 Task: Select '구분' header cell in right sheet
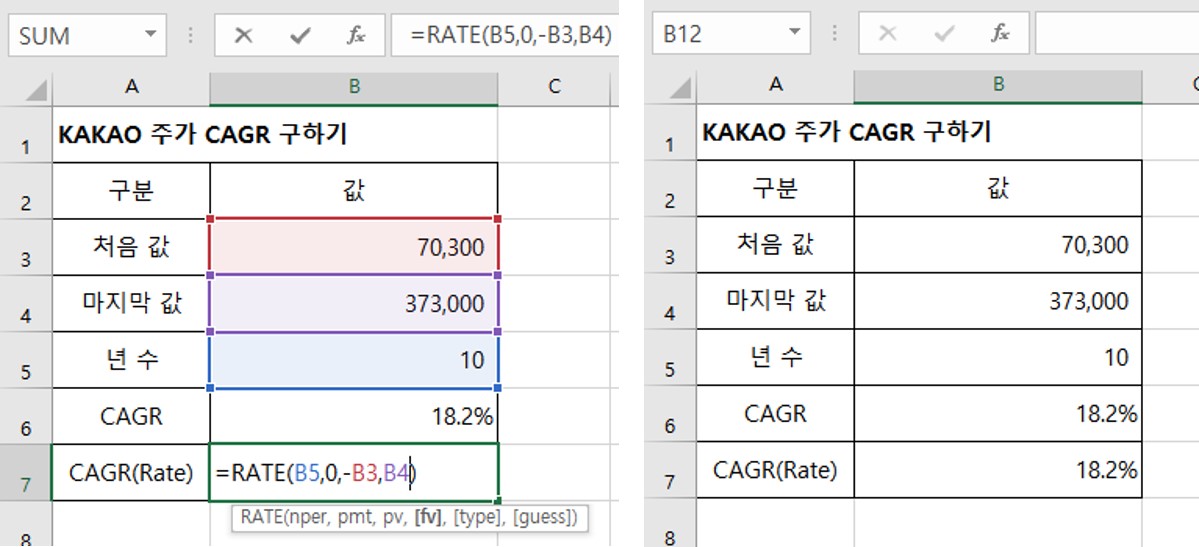(x=775, y=189)
